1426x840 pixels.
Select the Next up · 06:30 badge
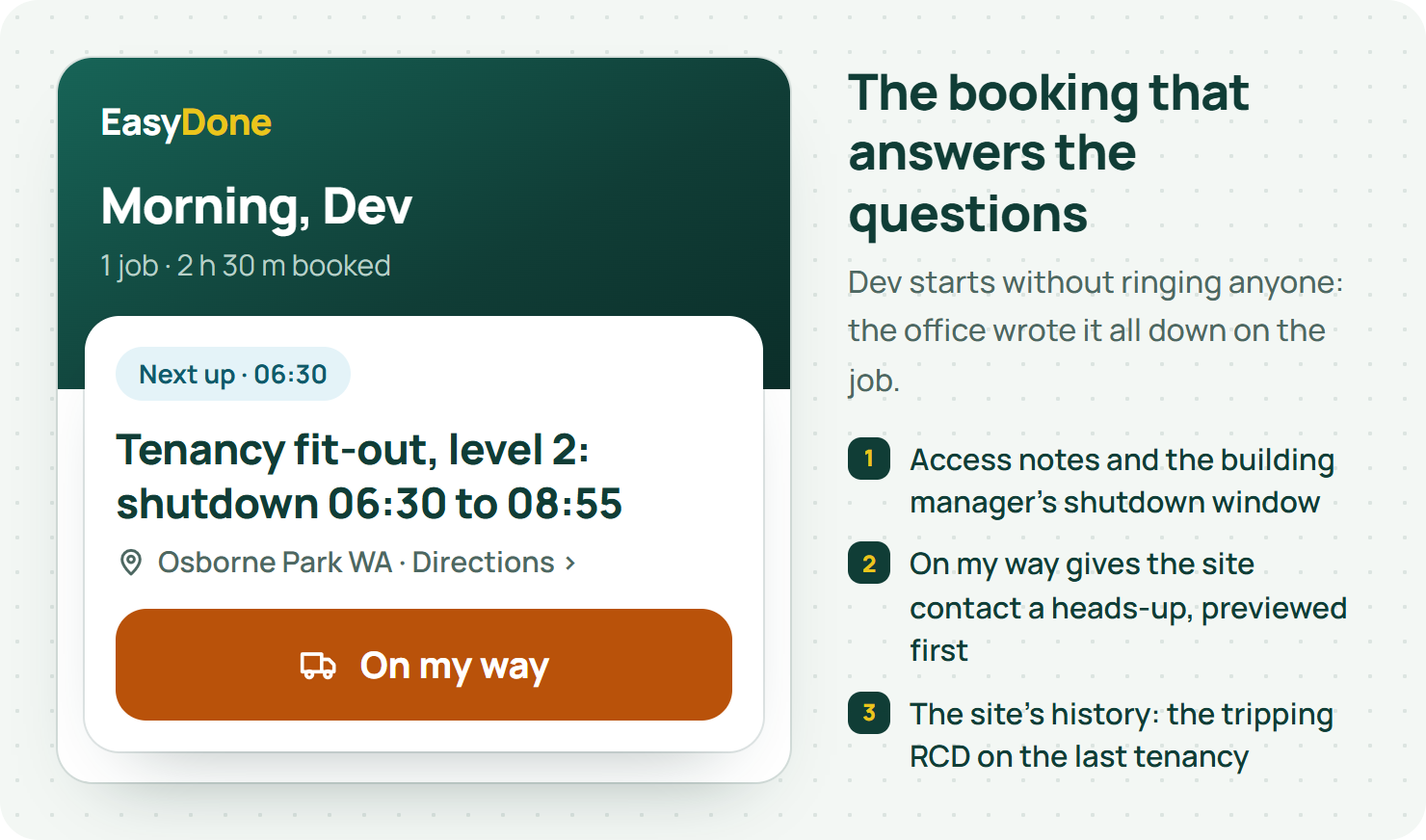pyautogui.click(x=233, y=374)
